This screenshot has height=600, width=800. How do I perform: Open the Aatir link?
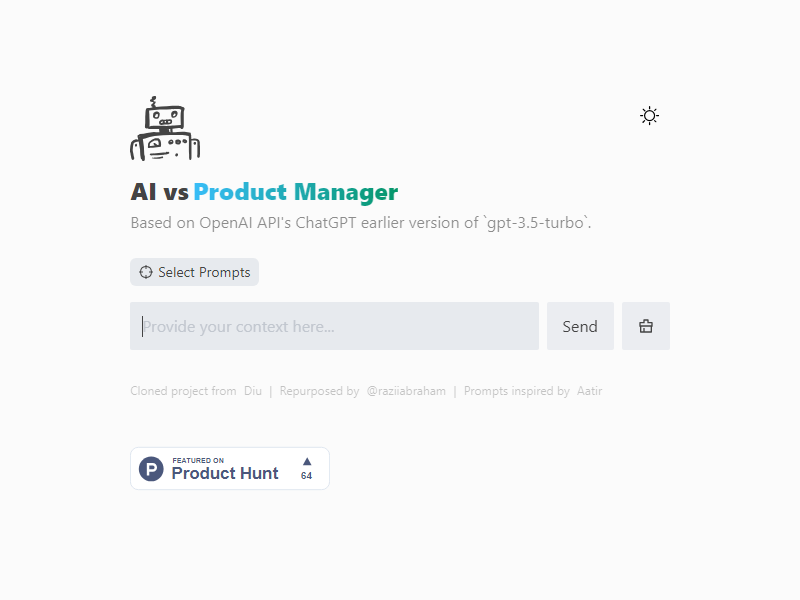589,391
